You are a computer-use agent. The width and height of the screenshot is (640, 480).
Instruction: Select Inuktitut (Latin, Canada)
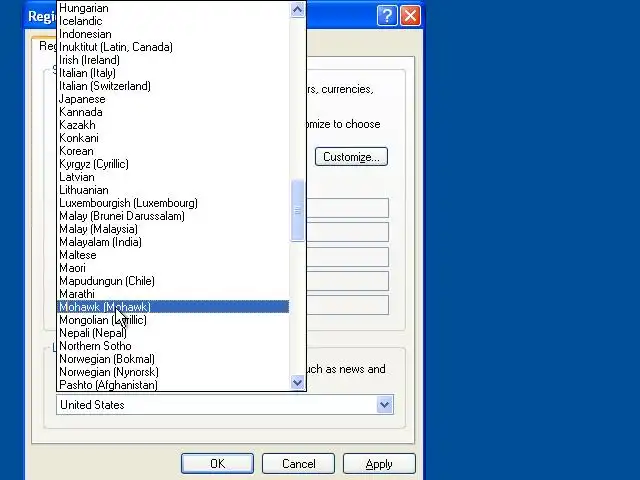click(173, 47)
